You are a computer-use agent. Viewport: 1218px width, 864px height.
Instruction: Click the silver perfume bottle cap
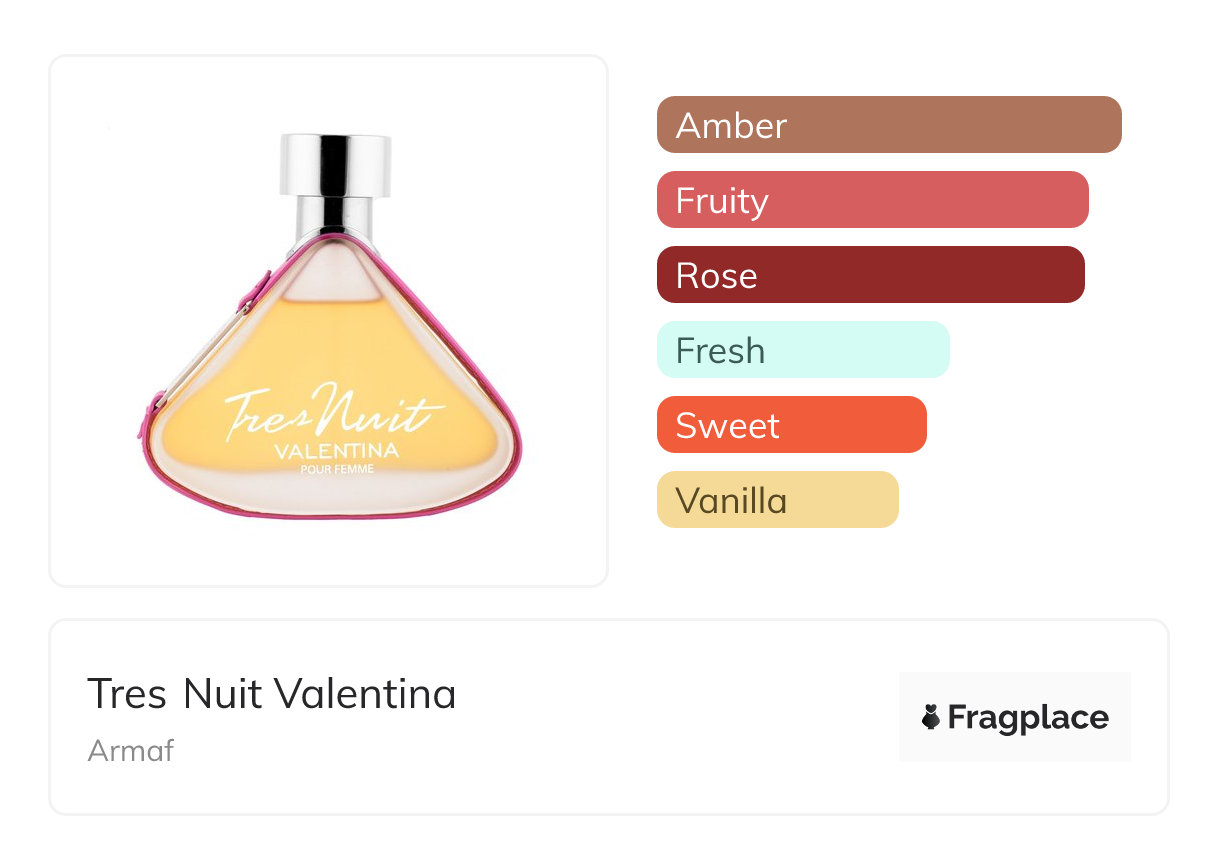(335, 164)
